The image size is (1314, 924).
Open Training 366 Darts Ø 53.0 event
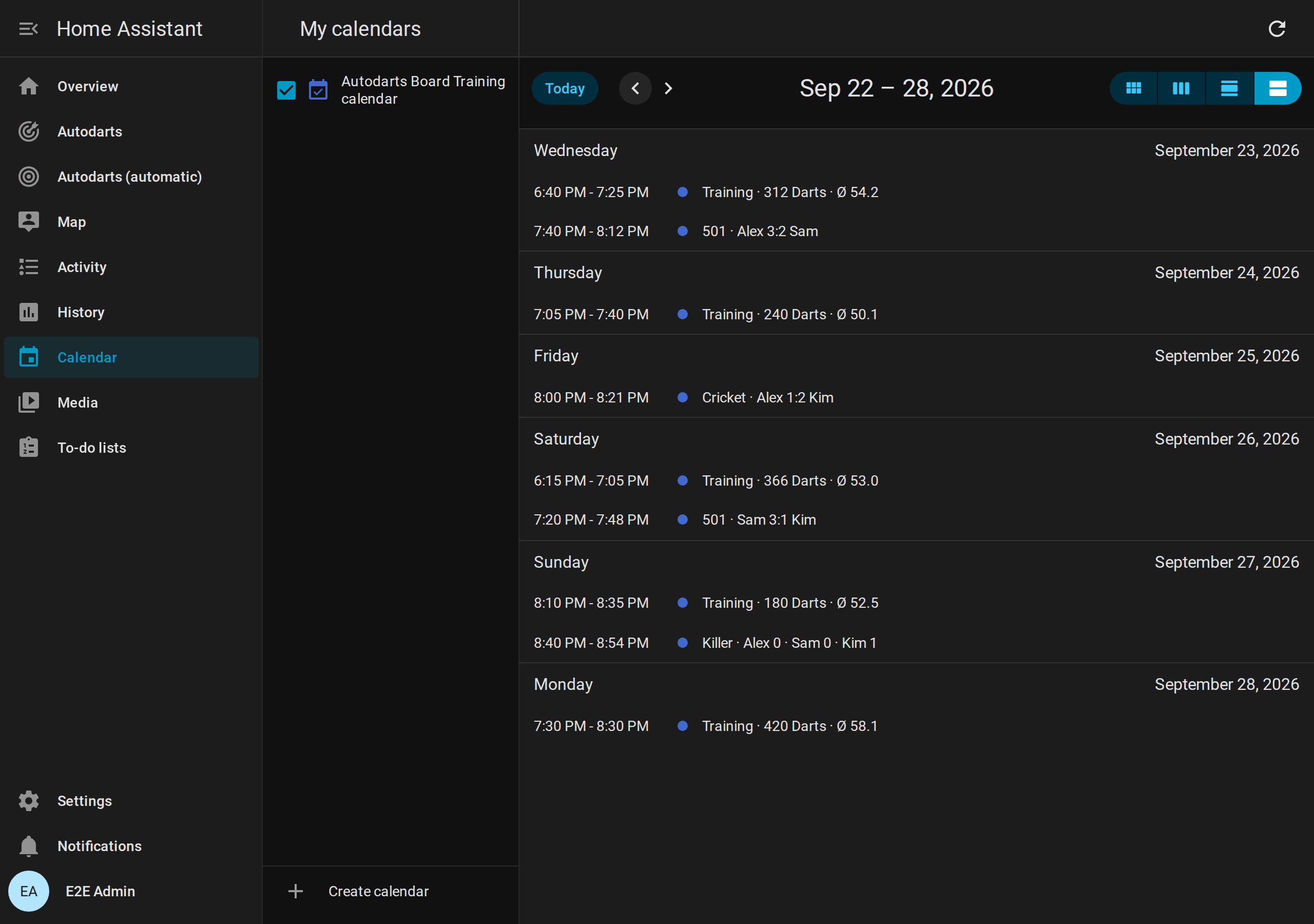(x=916, y=480)
